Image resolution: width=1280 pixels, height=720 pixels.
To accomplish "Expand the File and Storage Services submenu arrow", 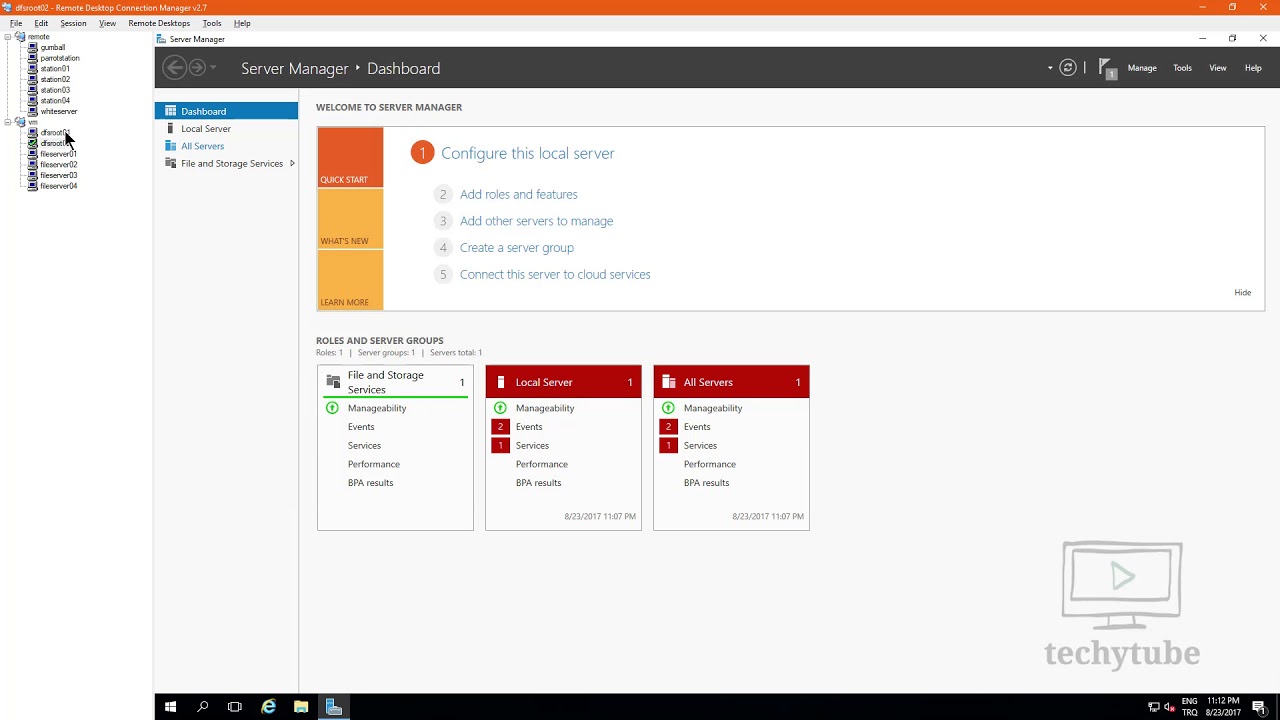I will tap(292, 163).
